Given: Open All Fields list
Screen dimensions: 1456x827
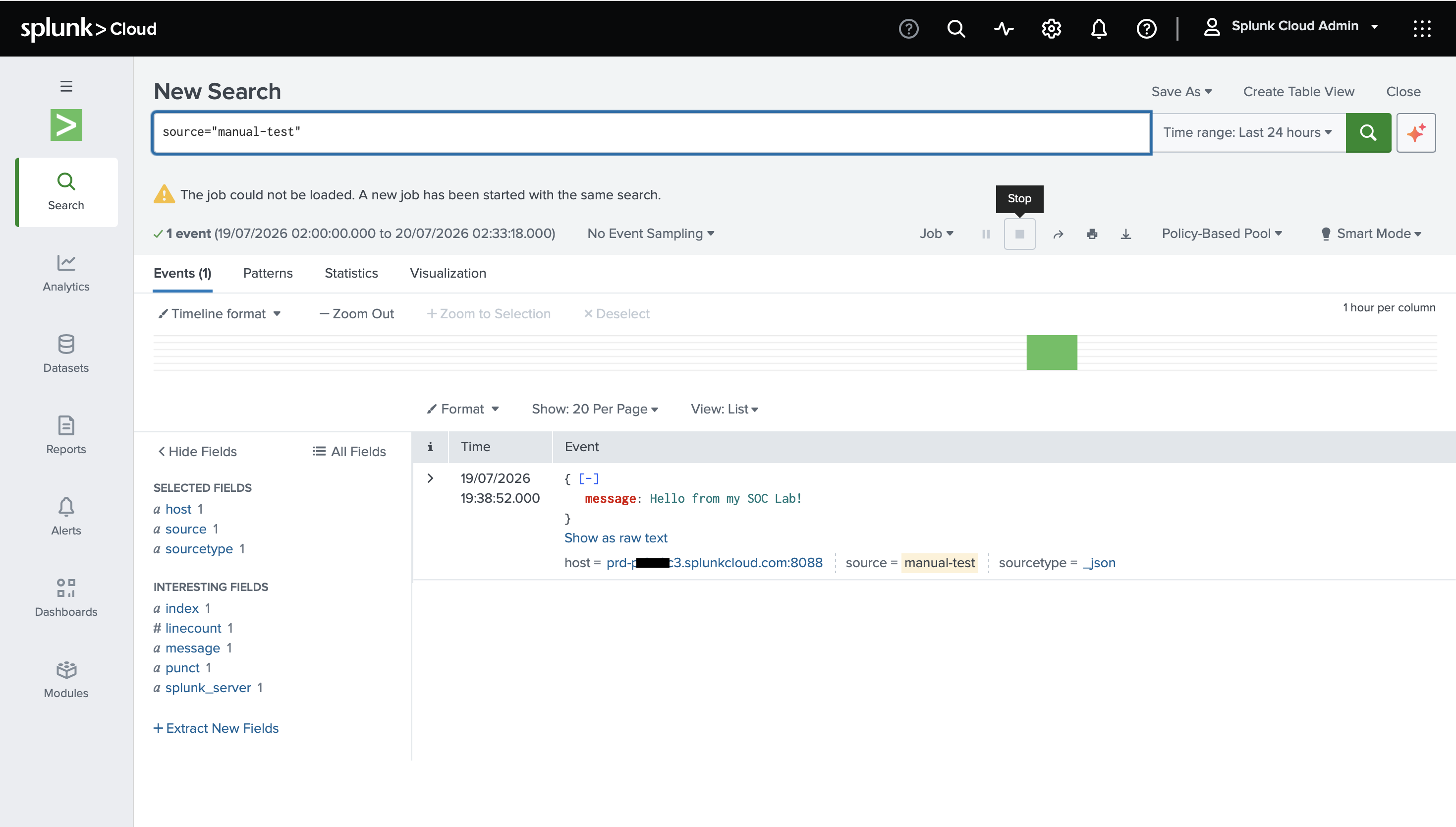Looking at the screenshot, I should (349, 452).
